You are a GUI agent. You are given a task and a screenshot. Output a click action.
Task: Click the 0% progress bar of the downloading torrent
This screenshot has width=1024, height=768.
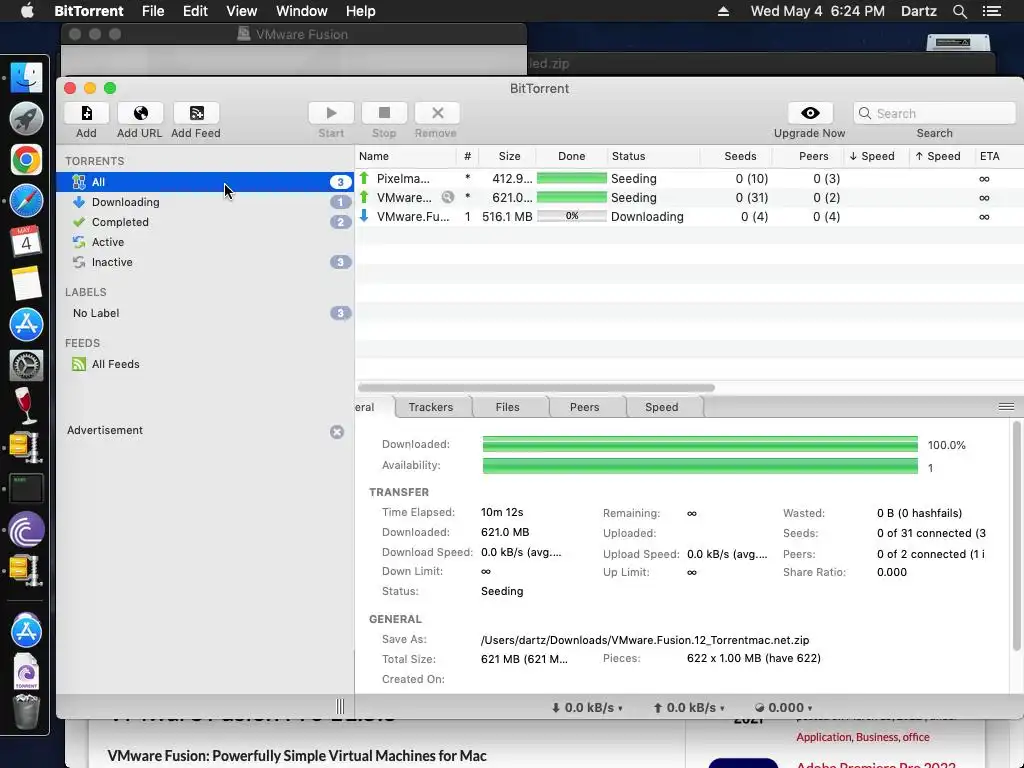pos(571,216)
